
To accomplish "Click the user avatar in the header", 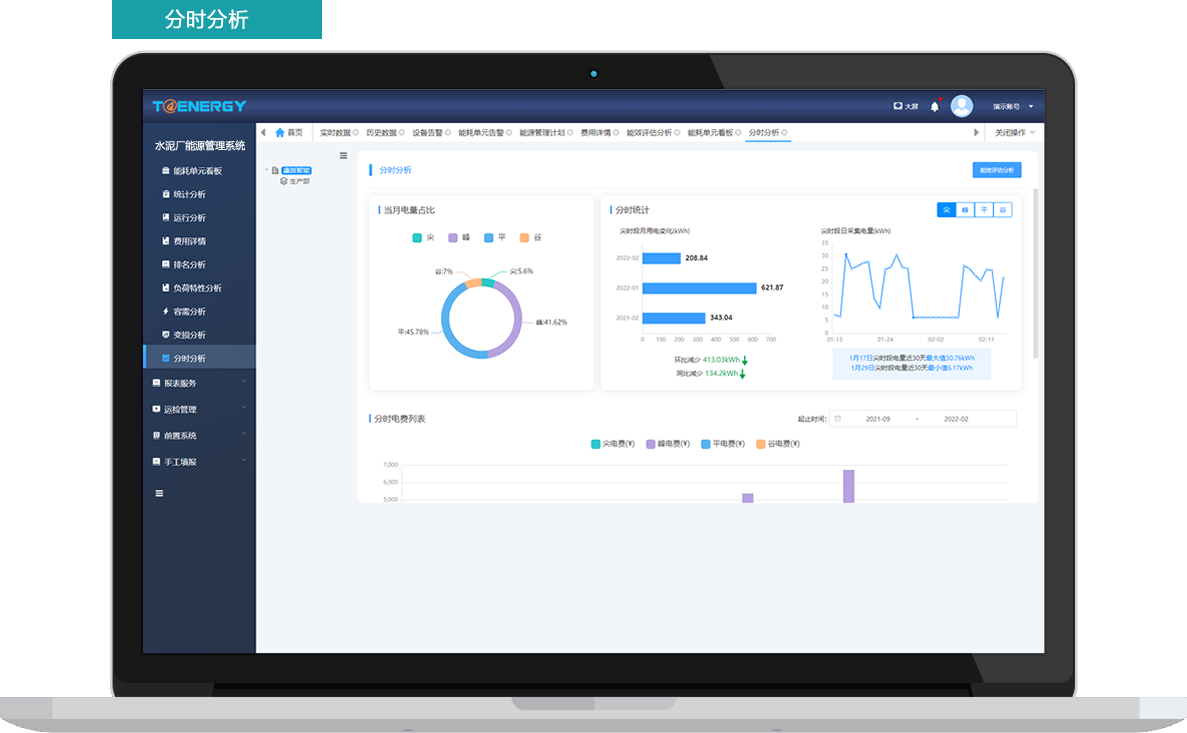I will (x=962, y=106).
